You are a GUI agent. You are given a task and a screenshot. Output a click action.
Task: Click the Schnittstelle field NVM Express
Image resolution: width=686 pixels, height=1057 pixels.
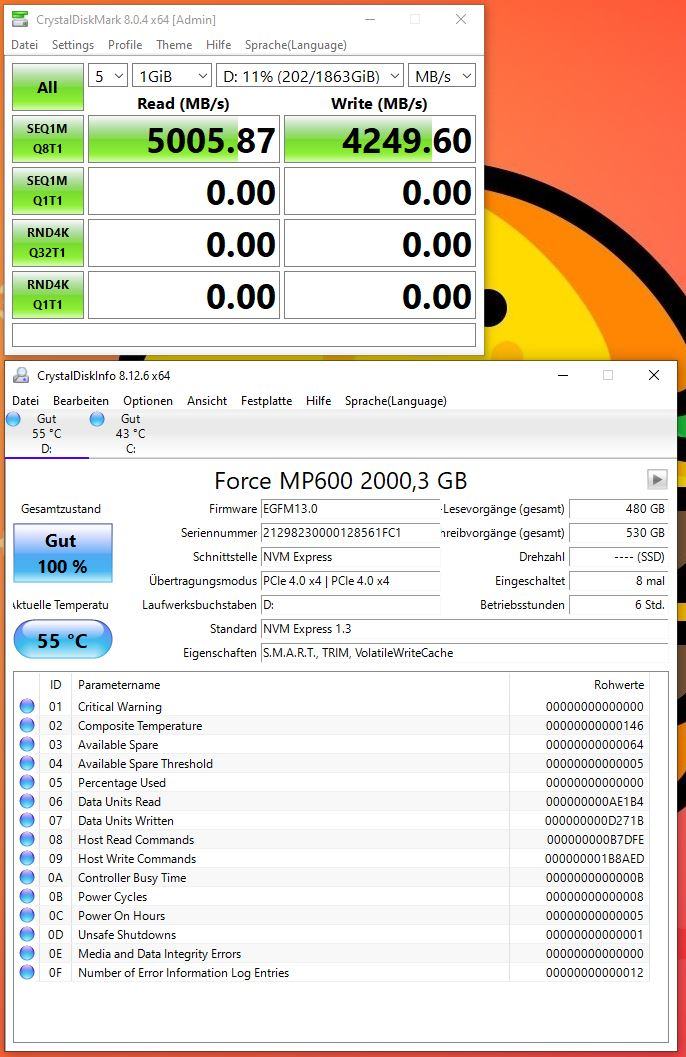pyautogui.click(x=350, y=557)
